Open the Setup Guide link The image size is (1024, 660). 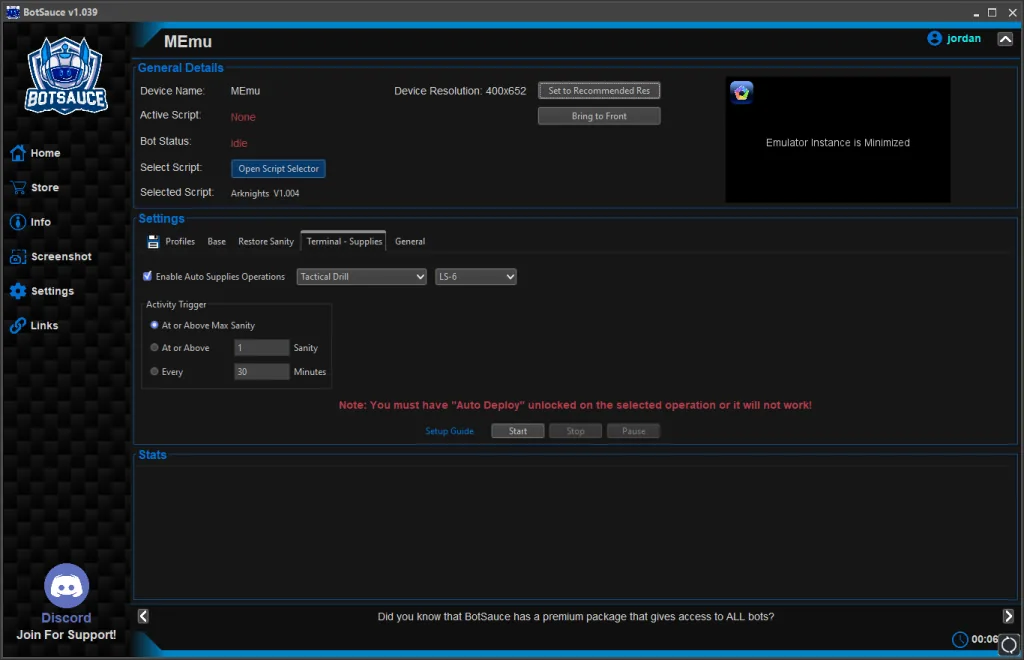(449, 431)
